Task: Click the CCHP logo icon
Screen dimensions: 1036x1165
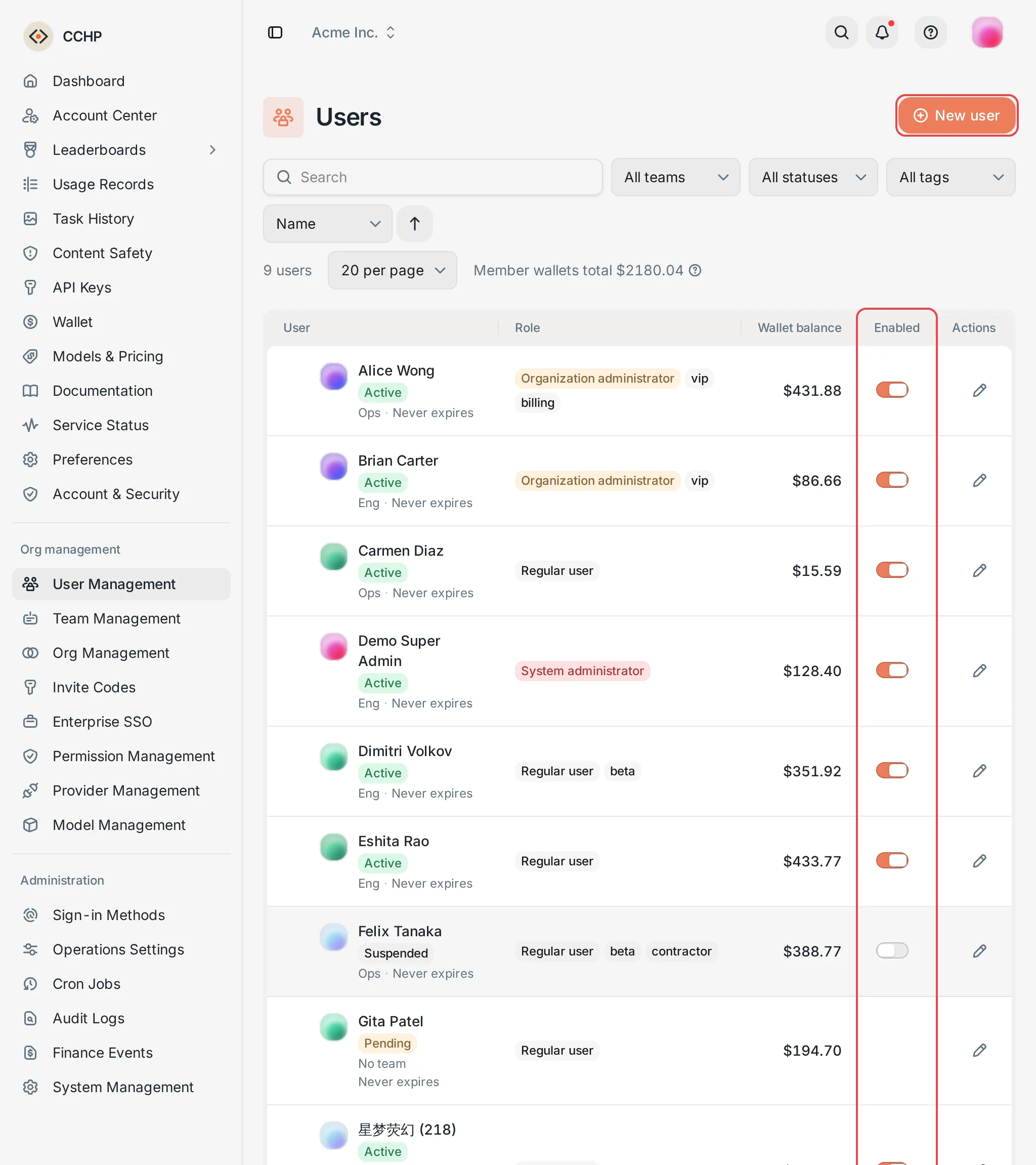Action: click(x=38, y=36)
